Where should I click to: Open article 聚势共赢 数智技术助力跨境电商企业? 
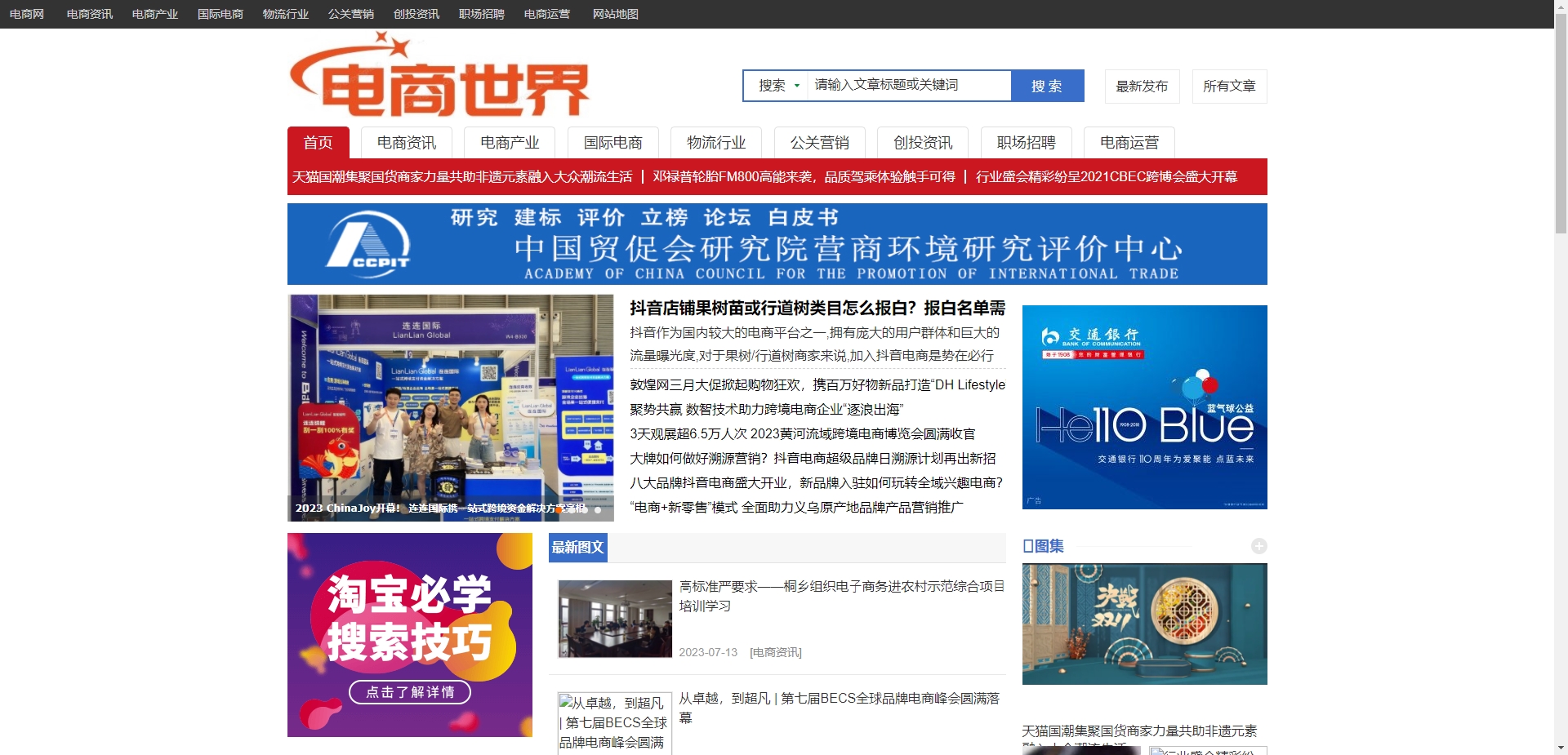[766, 409]
